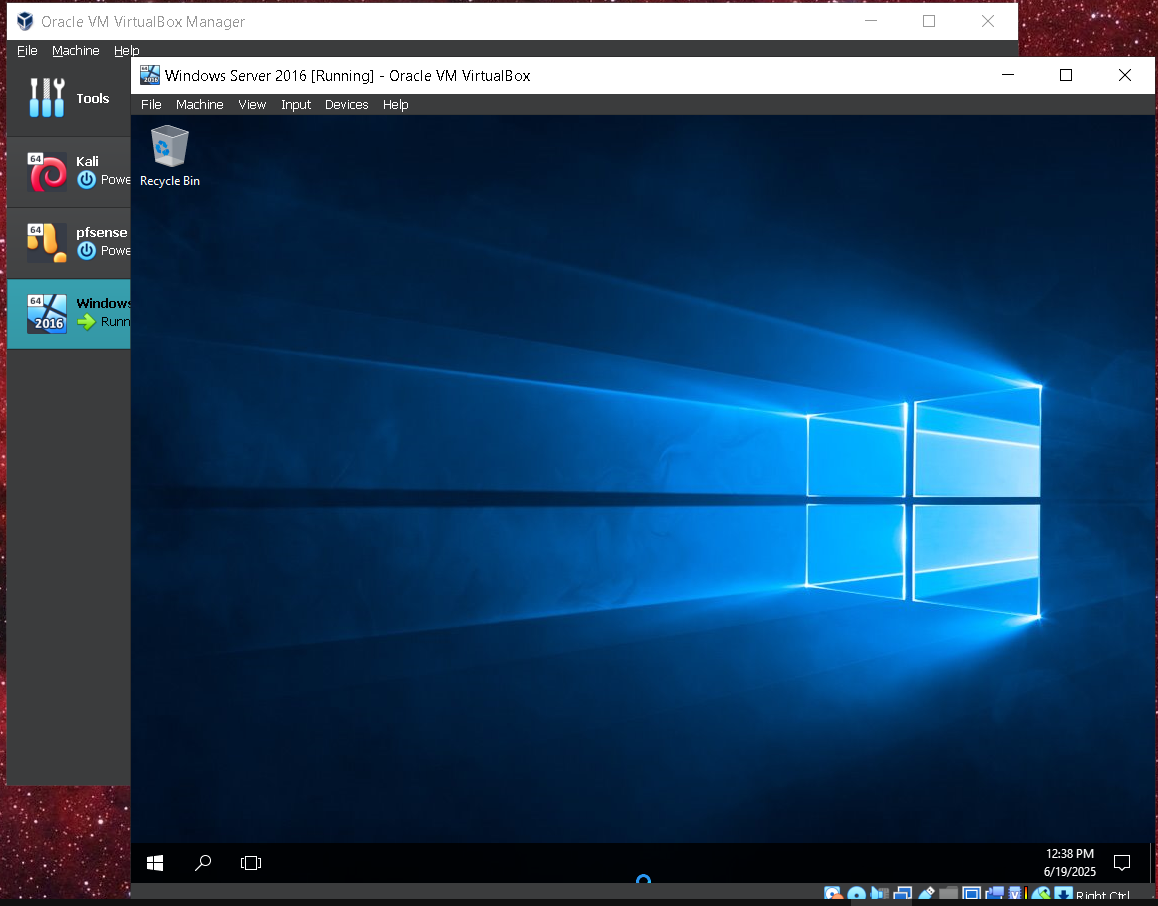Minimize the VirtualBox Manager window

(x=871, y=21)
